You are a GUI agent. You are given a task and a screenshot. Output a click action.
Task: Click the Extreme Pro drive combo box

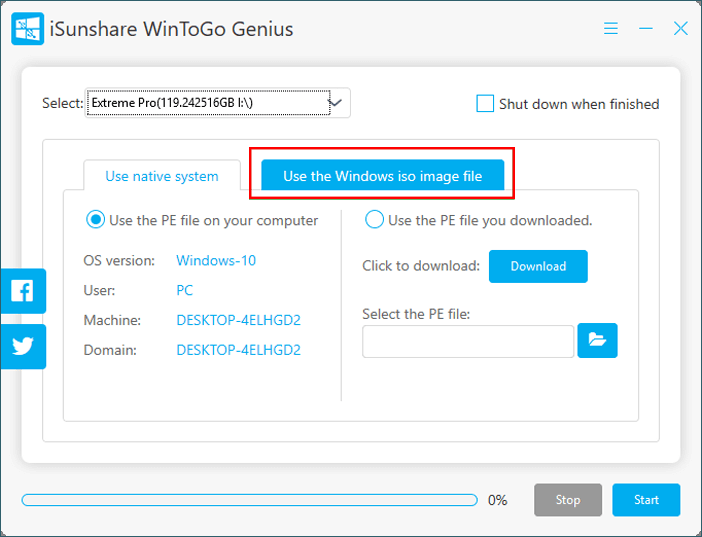pyautogui.click(x=218, y=103)
